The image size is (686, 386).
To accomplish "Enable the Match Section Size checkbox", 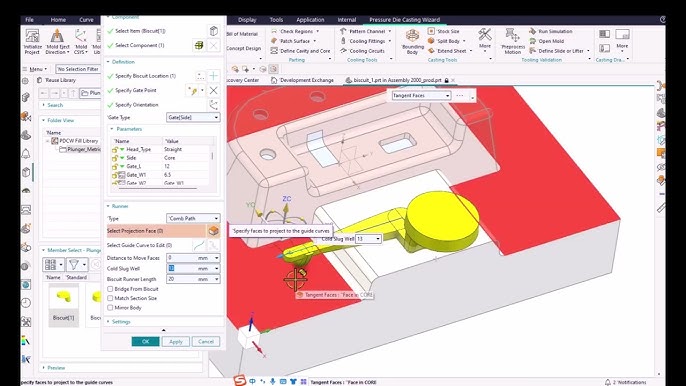I will pyautogui.click(x=110, y=298).
